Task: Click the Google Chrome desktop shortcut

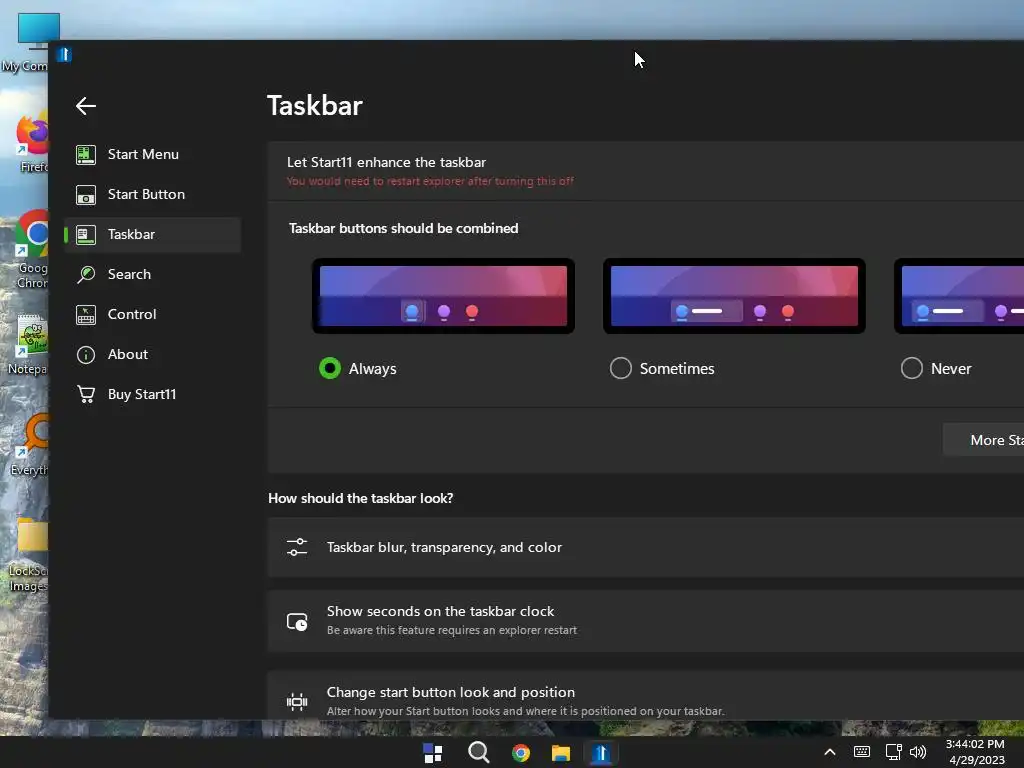Action: [x=31, y=249]
